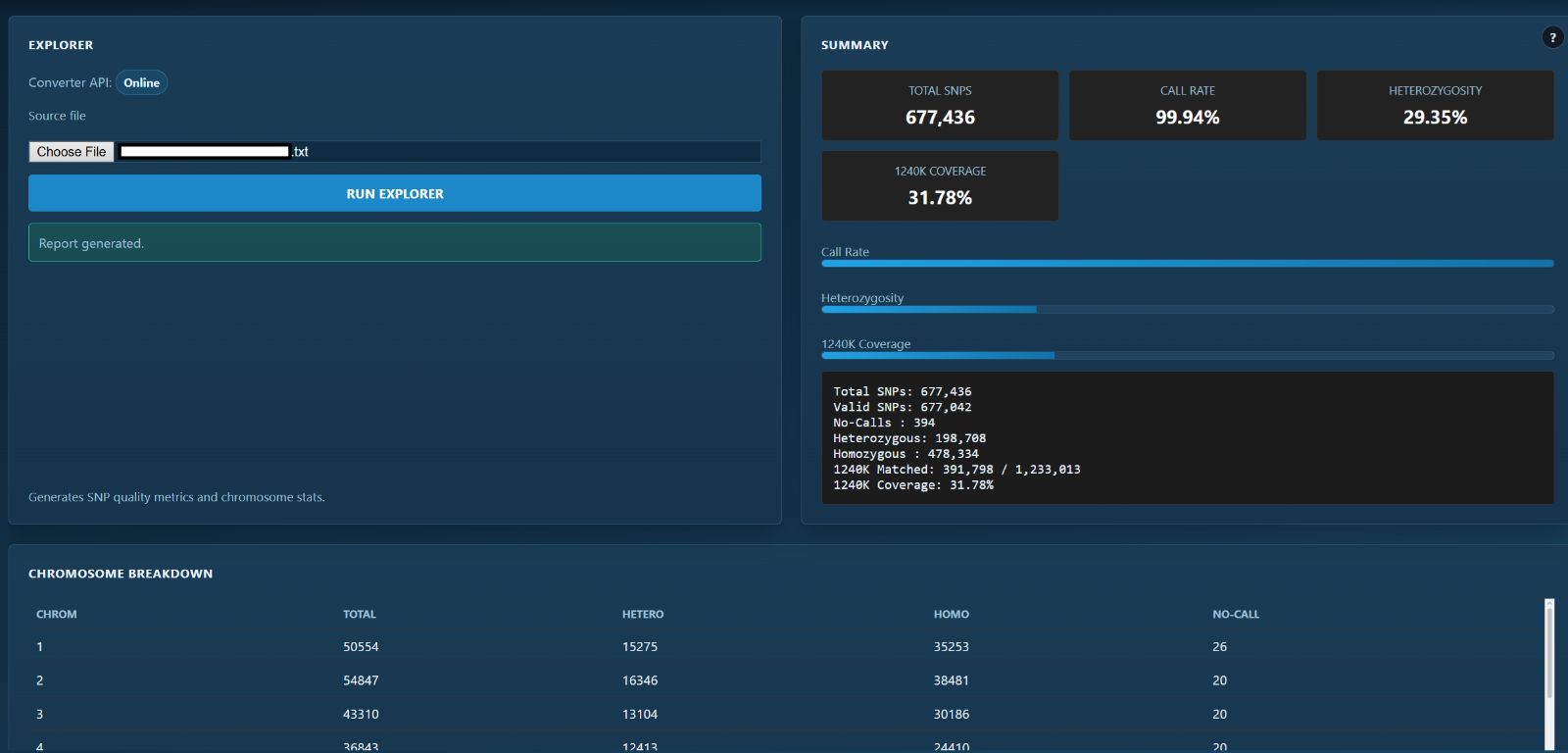Click the CHROM column header

point(57,615)
